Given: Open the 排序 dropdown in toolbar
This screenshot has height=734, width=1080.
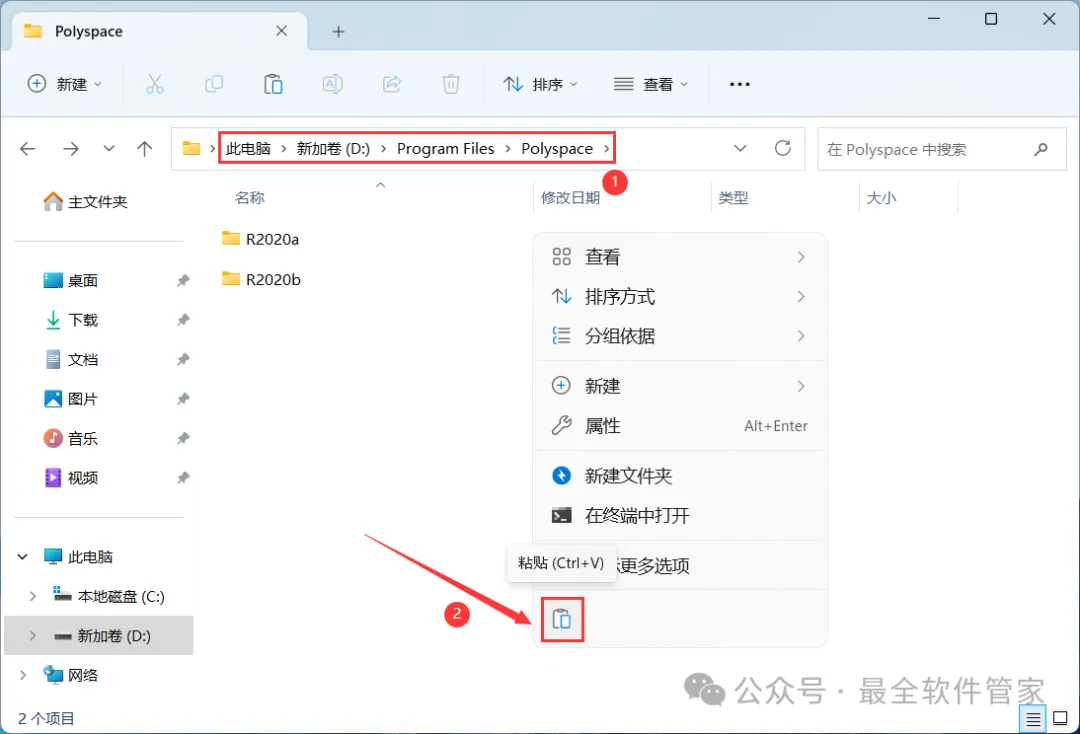Looking at the screenshot, I should (541, 84).
